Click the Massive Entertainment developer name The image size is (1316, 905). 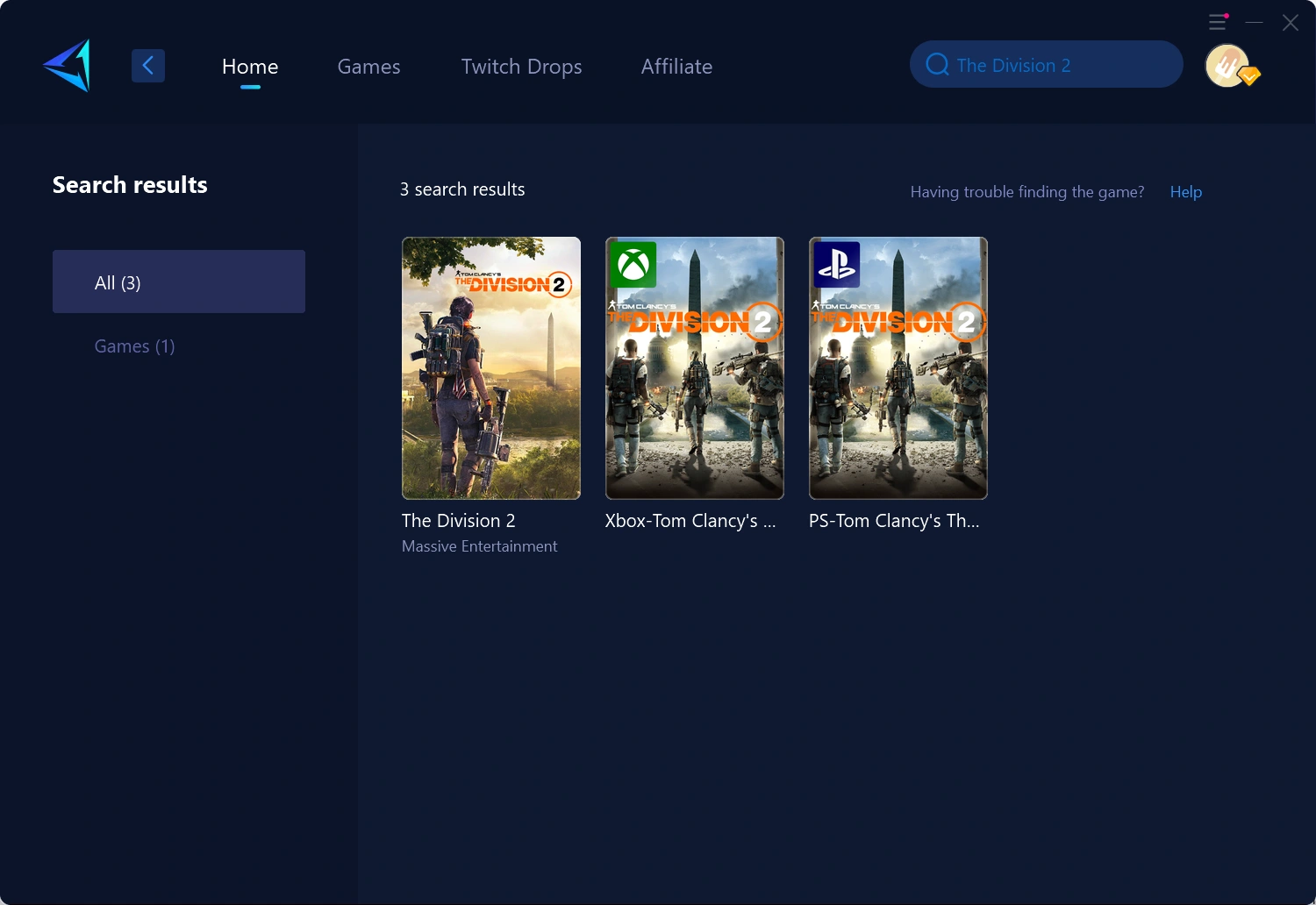[479, 545]
